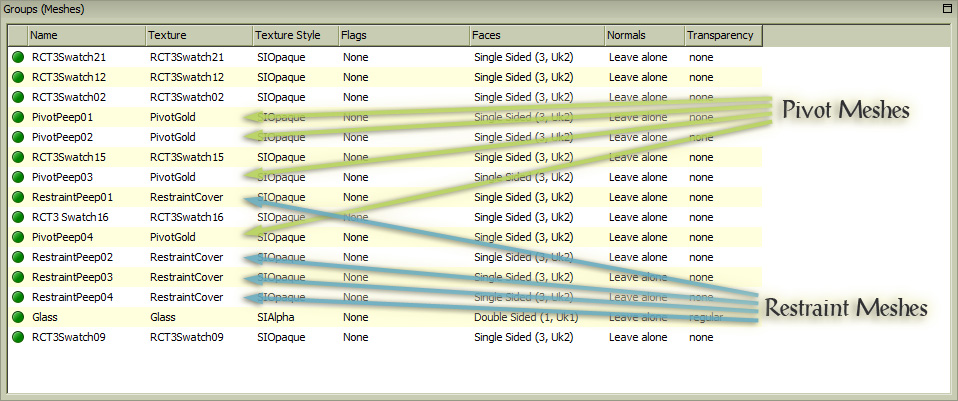Click the green icon beside RCT3Swatch15

[x=18, y=157]
